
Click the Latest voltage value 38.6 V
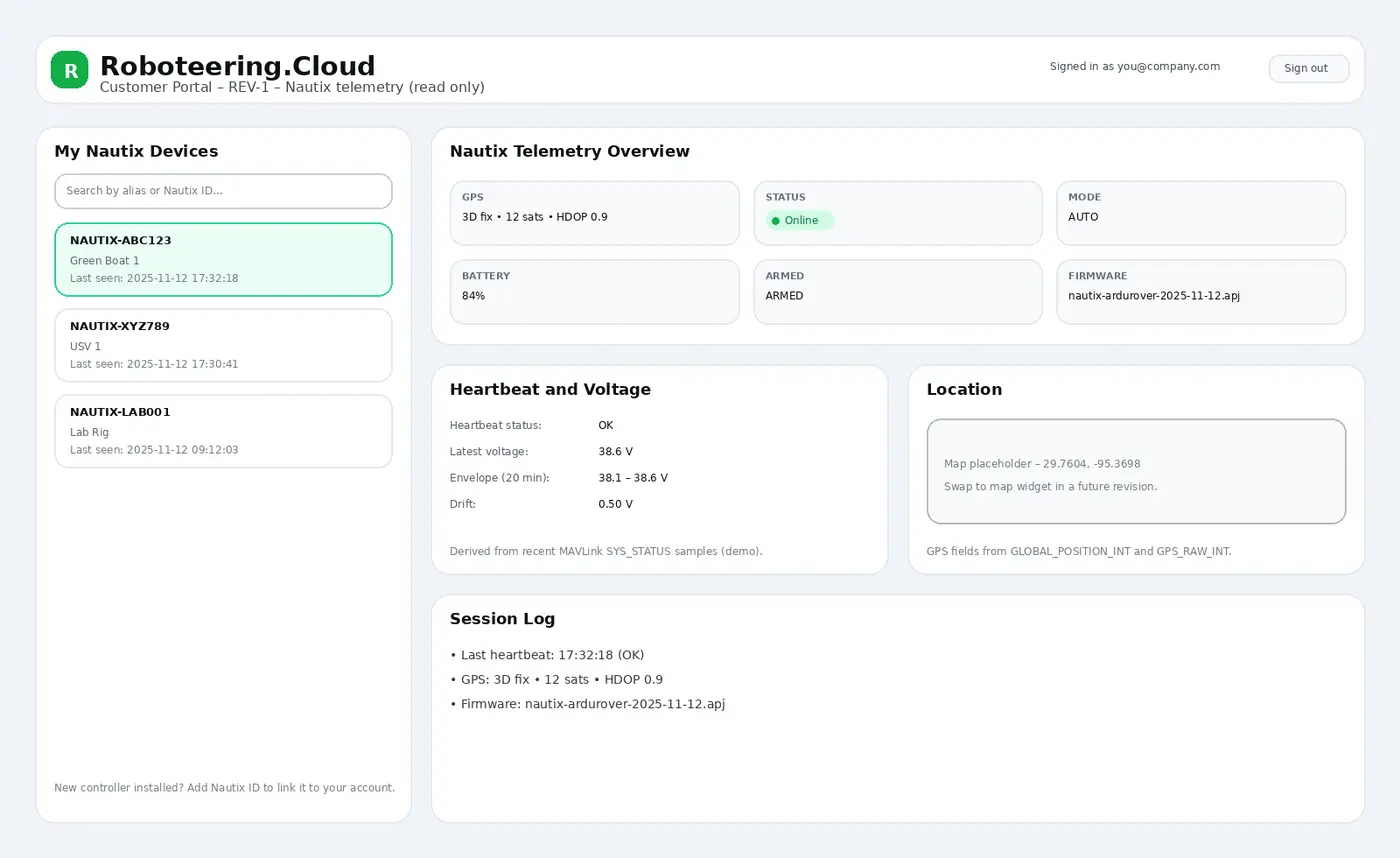[615, 452]
